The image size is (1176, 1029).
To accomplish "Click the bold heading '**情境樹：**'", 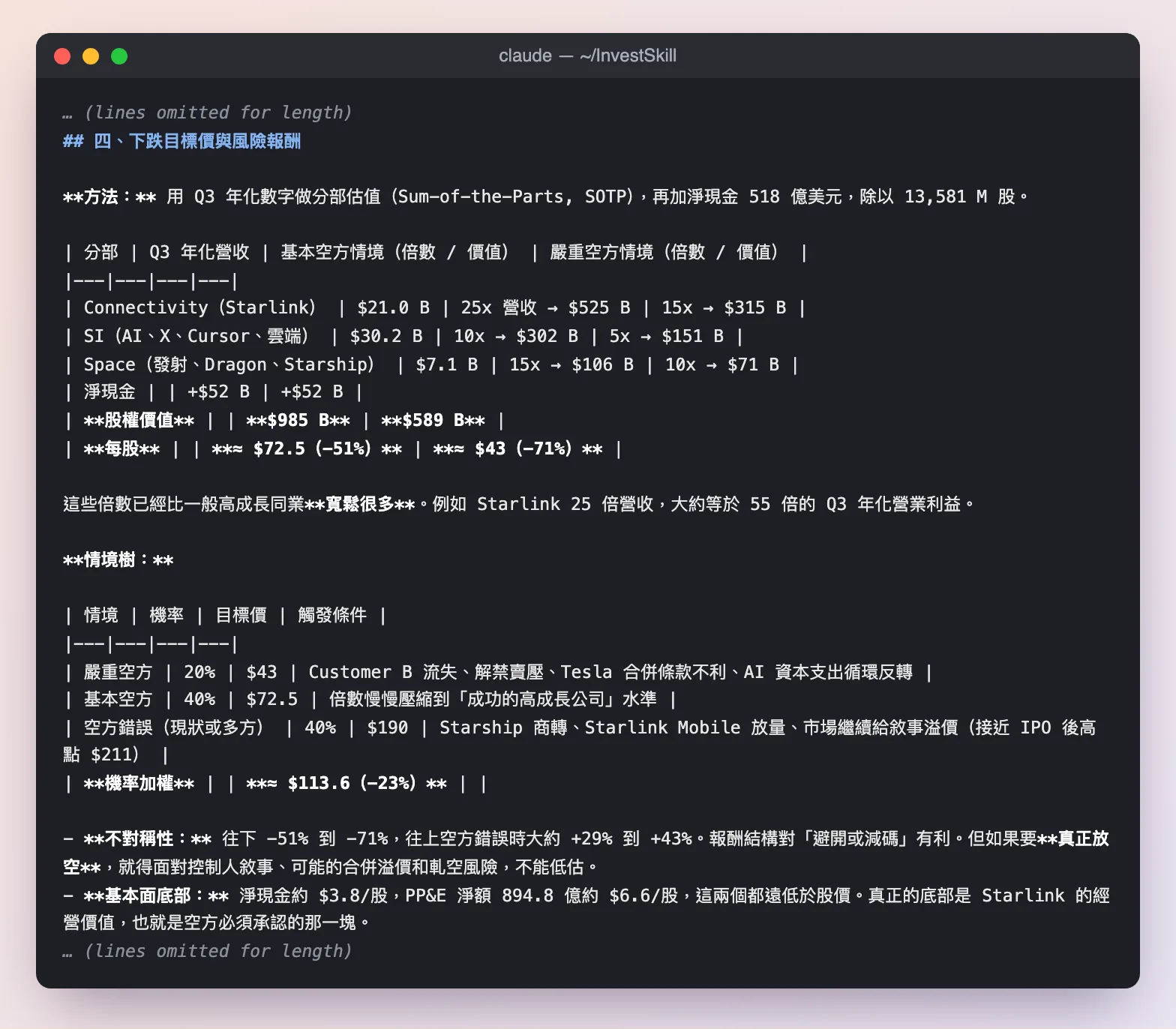I will pos(118,559).
